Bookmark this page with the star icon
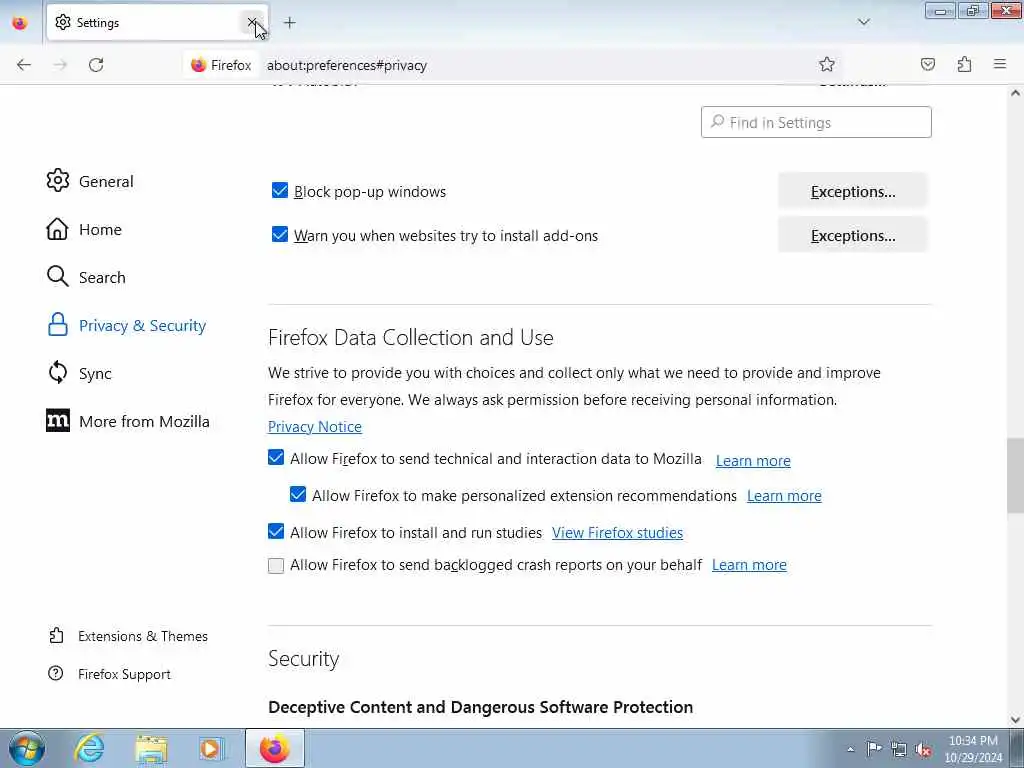 (827, 64)
